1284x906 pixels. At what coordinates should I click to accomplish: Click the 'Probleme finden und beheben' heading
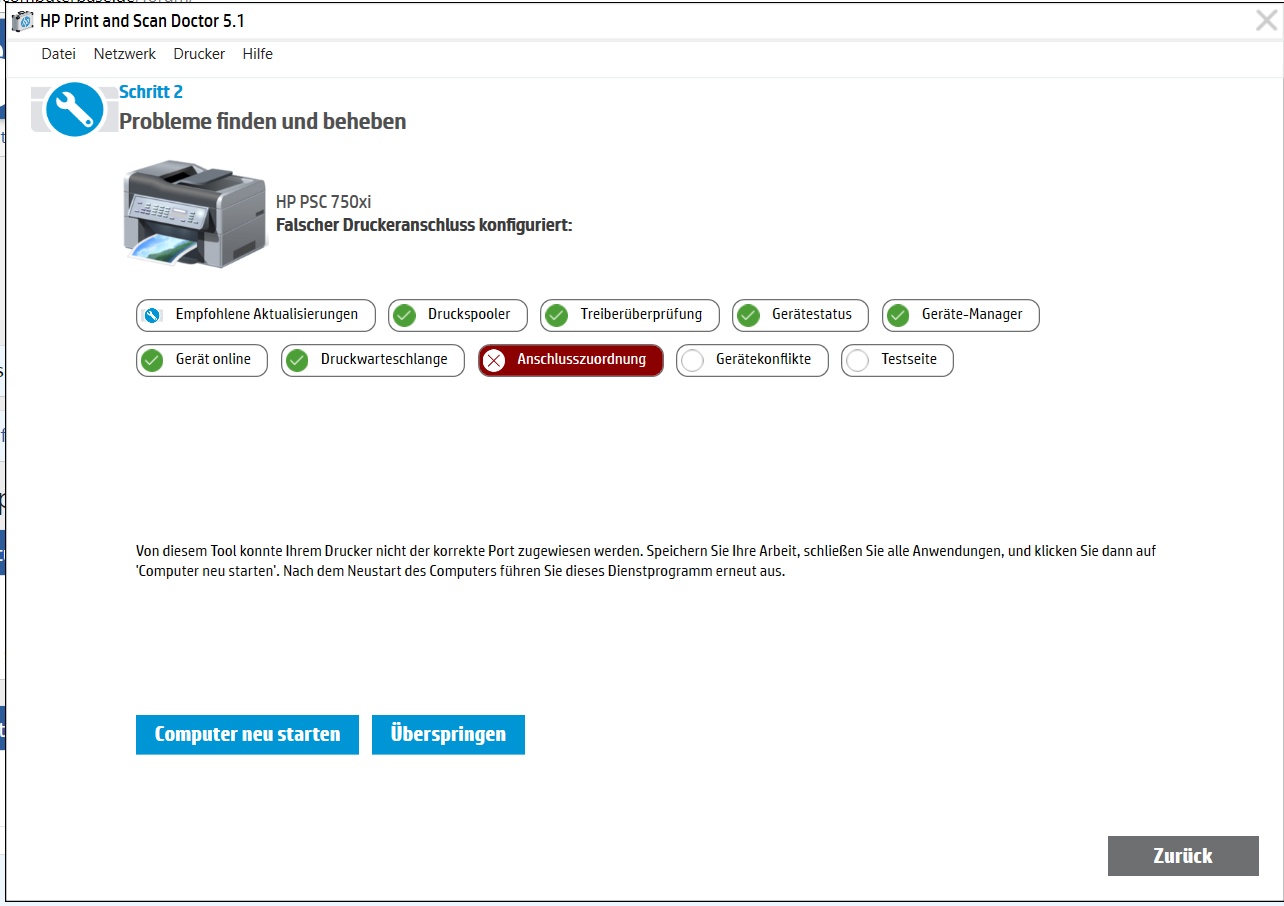pyautogui.click(x=263, y=122)
